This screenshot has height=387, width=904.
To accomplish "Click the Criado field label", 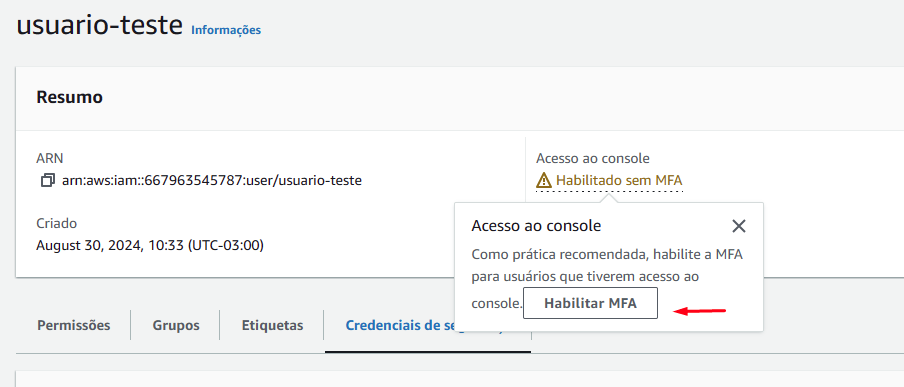I will pos(56,224).
